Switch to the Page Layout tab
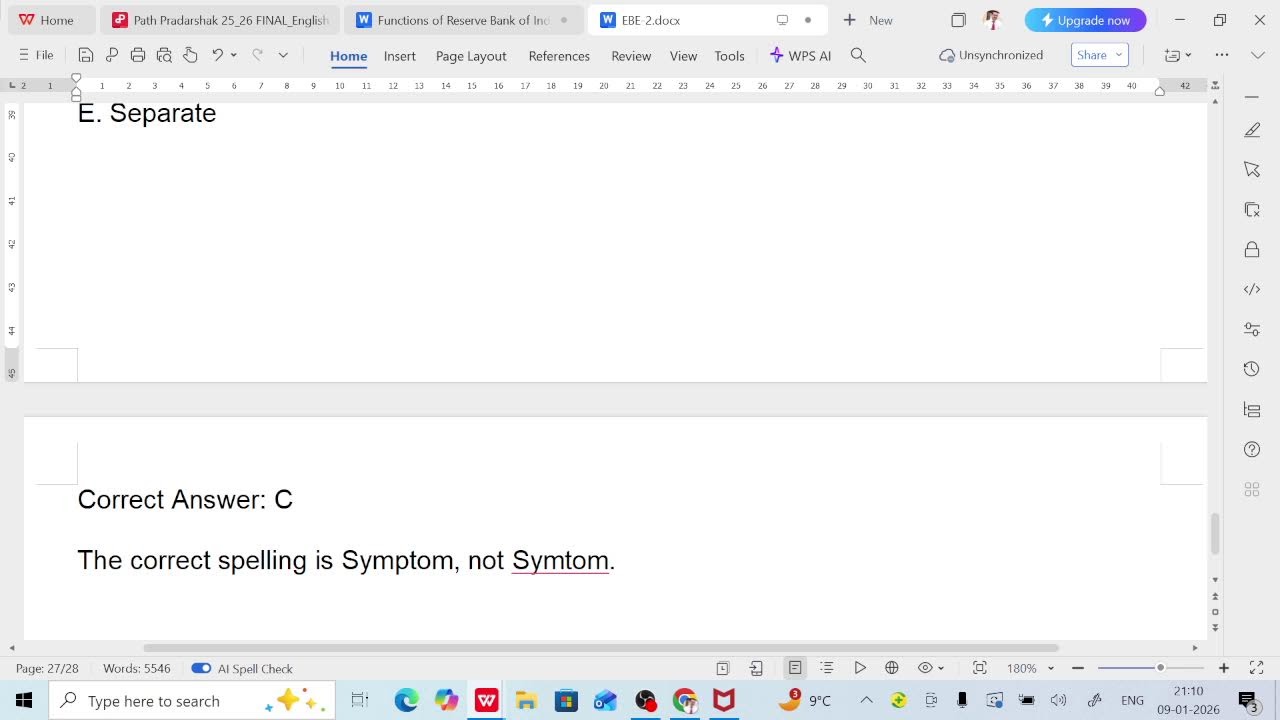 pyautogui.click(x=471, y=56)
